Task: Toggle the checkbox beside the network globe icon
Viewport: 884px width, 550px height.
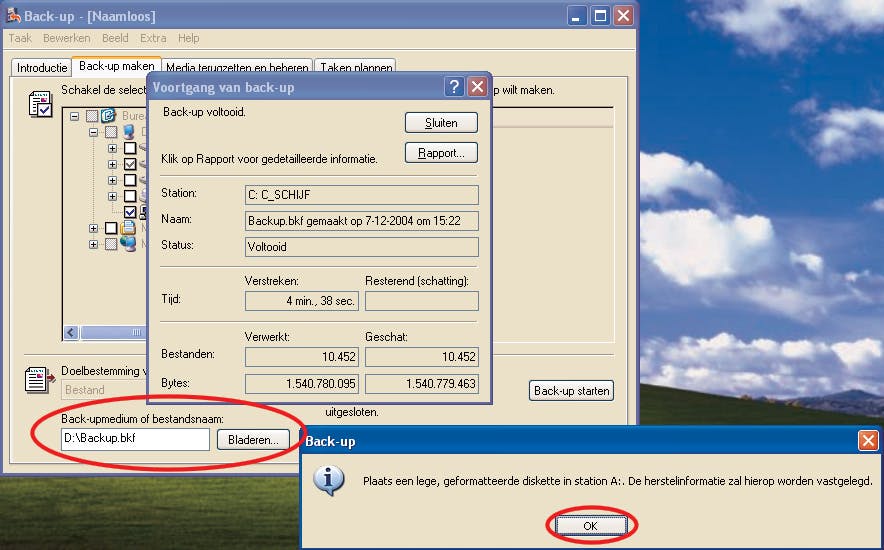Action: click(x=112, y=244)
